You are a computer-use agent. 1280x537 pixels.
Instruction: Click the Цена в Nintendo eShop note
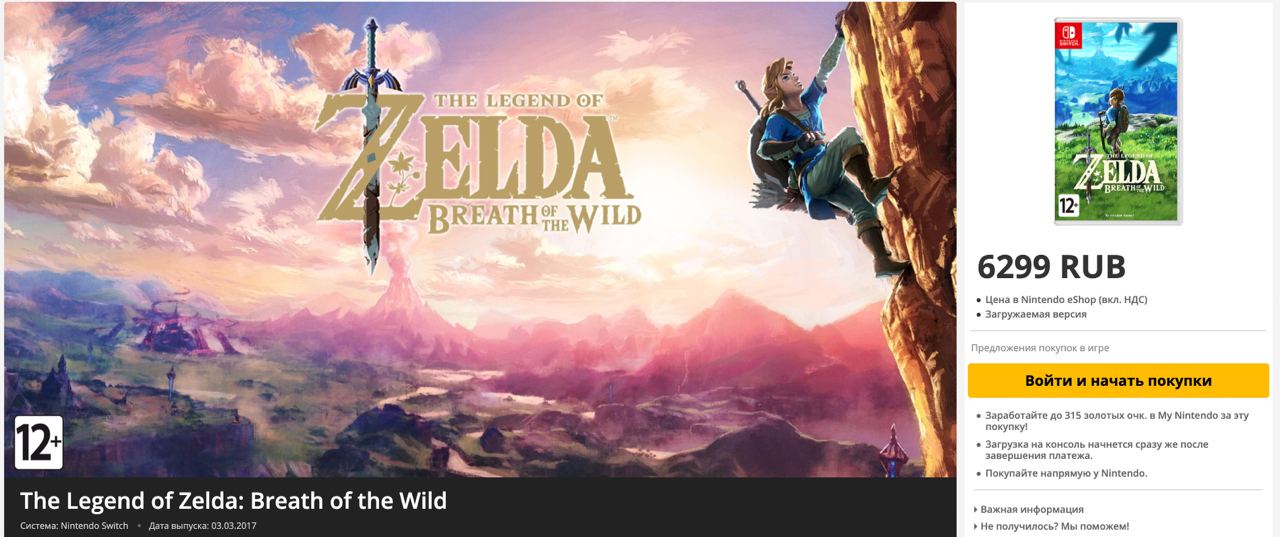[1066, 299]
